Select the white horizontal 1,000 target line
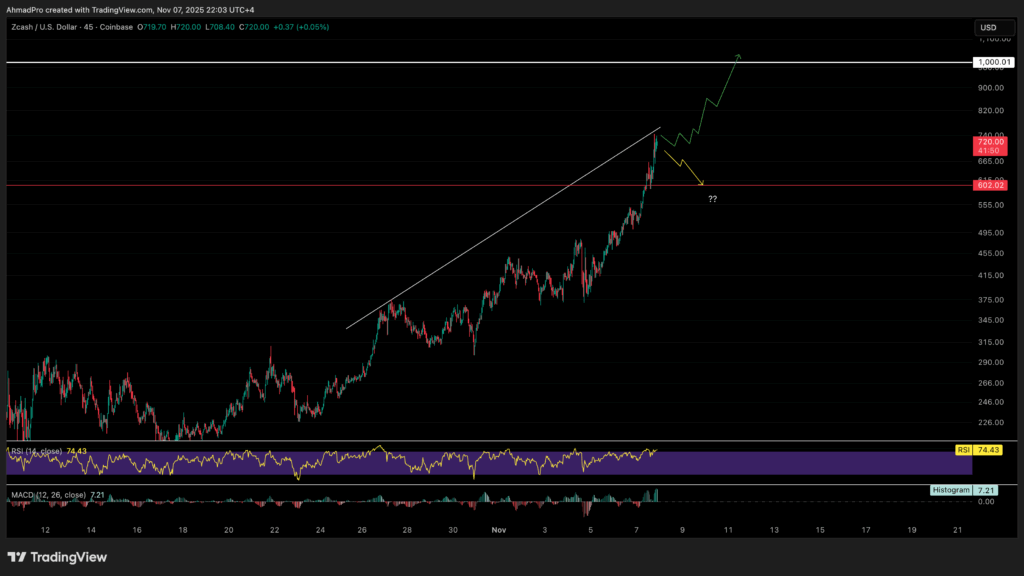This screenshot has width=1024, height=576. pos(400,62)
